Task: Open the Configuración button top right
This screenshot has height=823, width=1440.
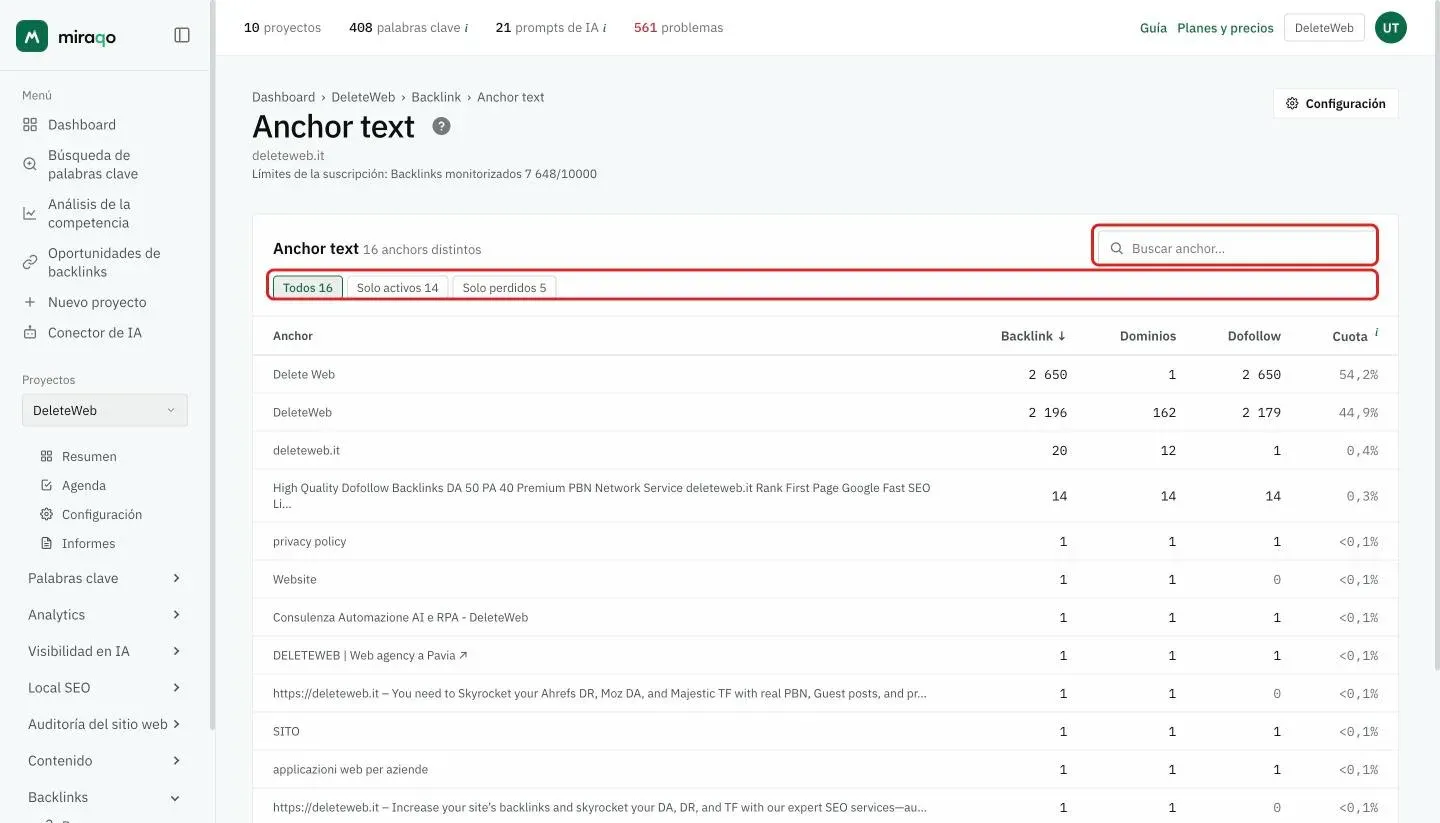Action: (x=1335, y=103)
